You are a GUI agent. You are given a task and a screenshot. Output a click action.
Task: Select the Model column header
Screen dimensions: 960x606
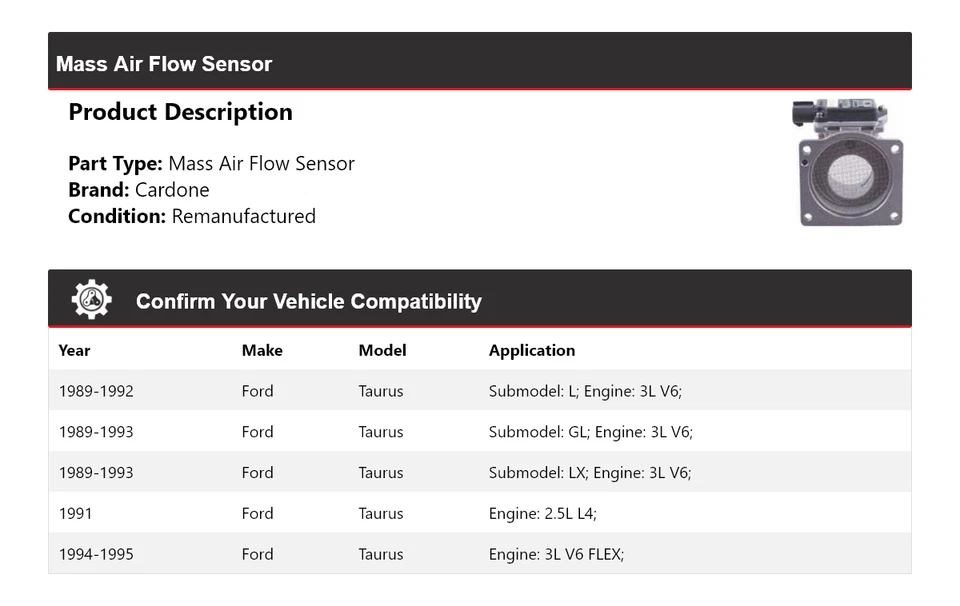point(382,350)
